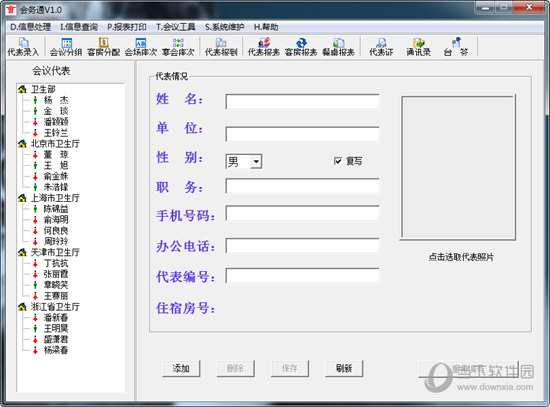This screenshot has height=407, width=550.
Task: Select delegate 陈锦益 in the tree
Action: [56, 209]
